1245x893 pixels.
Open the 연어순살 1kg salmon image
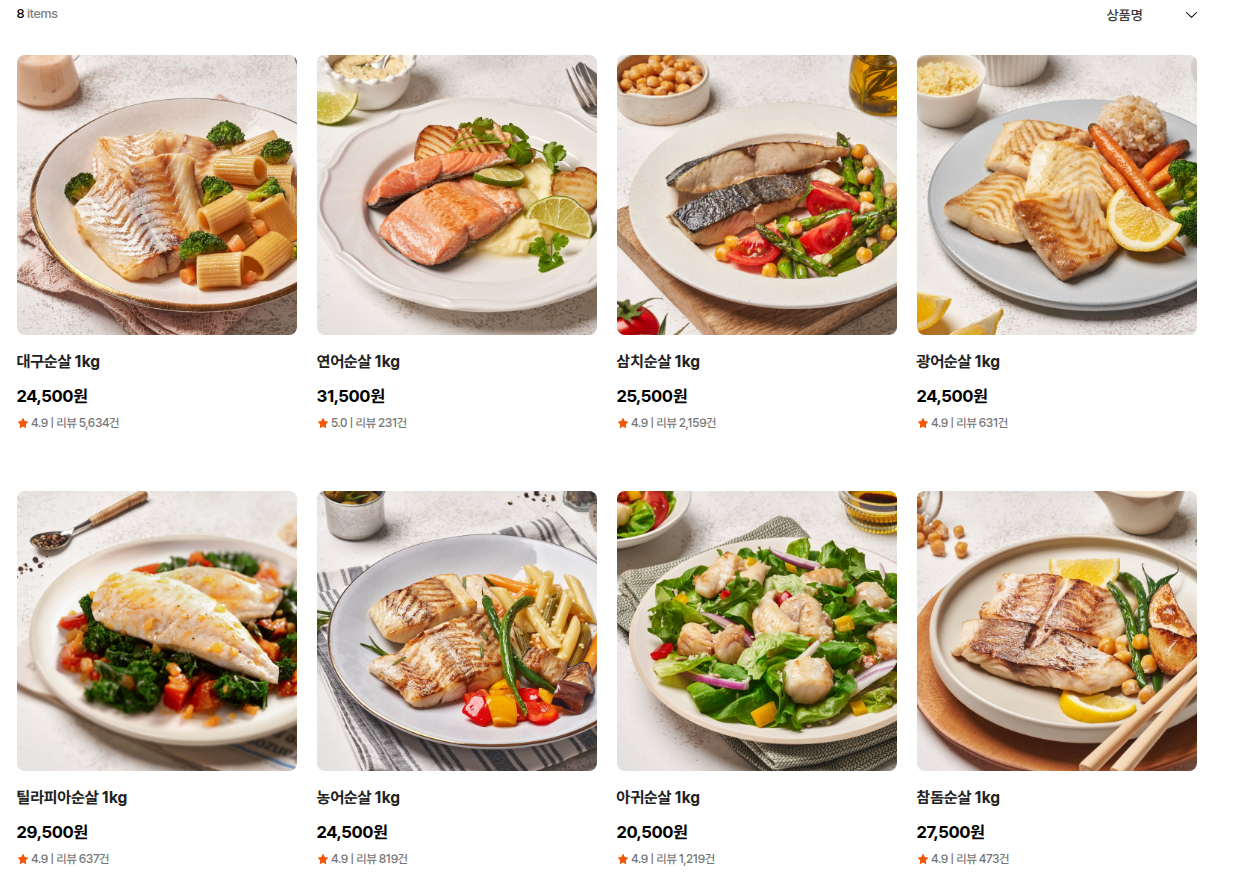[x=457, y=195]
